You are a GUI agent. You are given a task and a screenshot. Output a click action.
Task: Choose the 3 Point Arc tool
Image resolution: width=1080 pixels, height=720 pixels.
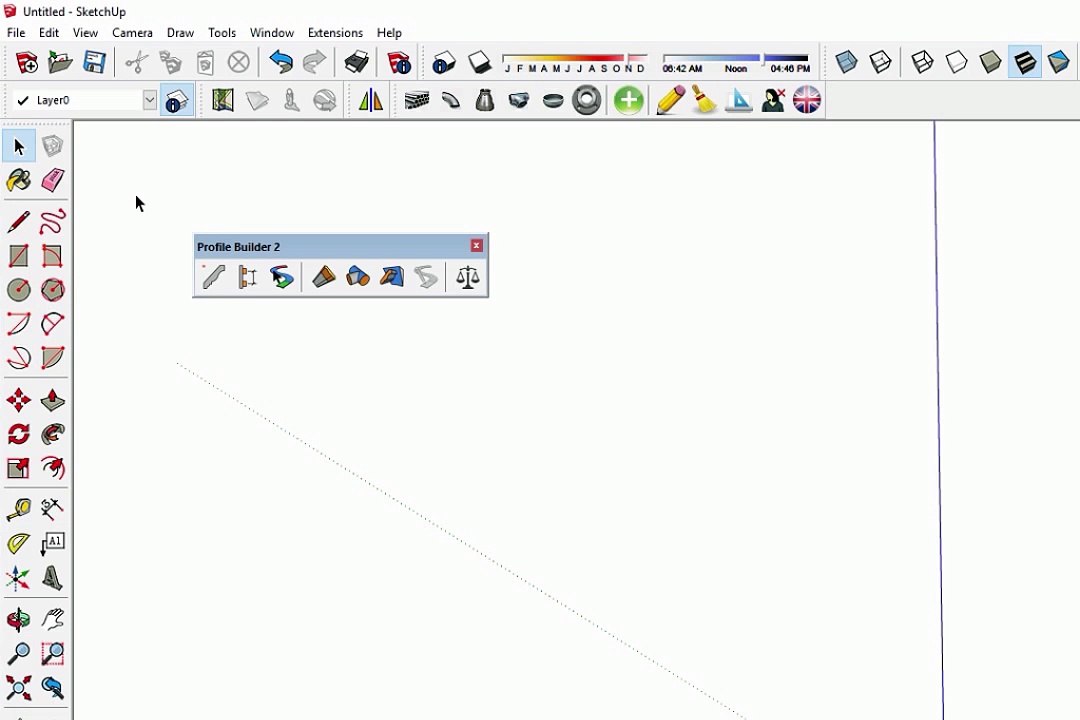[x=19, y=357]
